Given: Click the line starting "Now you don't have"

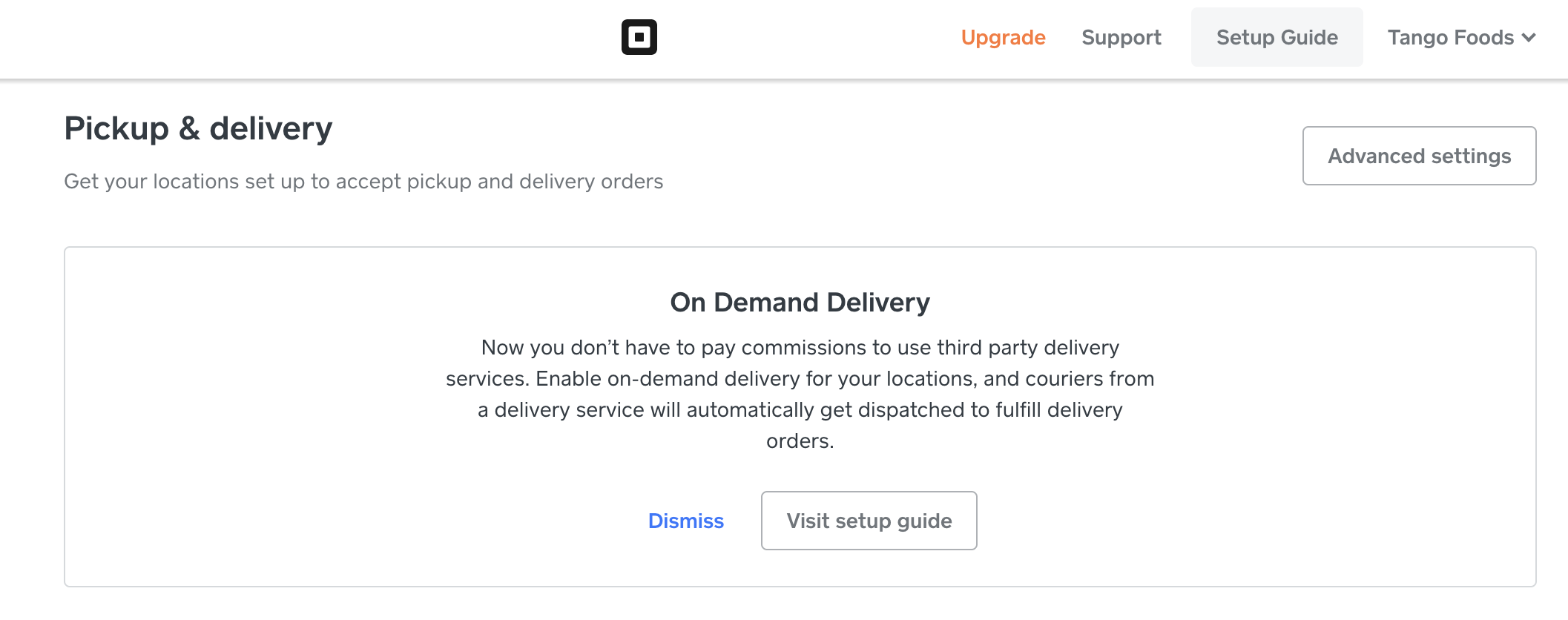Looking at the screenshot, I should [800, 348].
